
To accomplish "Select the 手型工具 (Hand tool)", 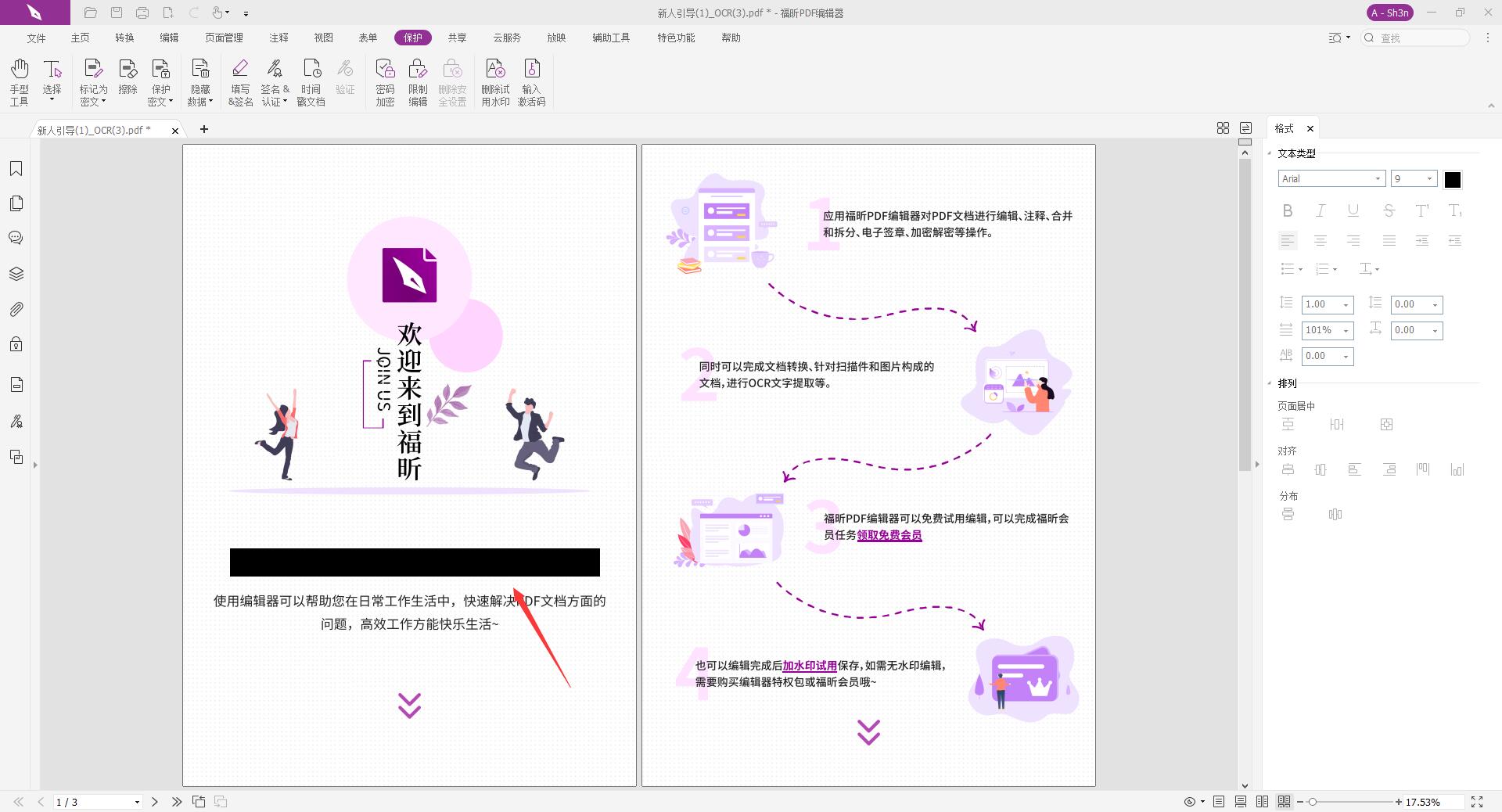I will [19, 81].
